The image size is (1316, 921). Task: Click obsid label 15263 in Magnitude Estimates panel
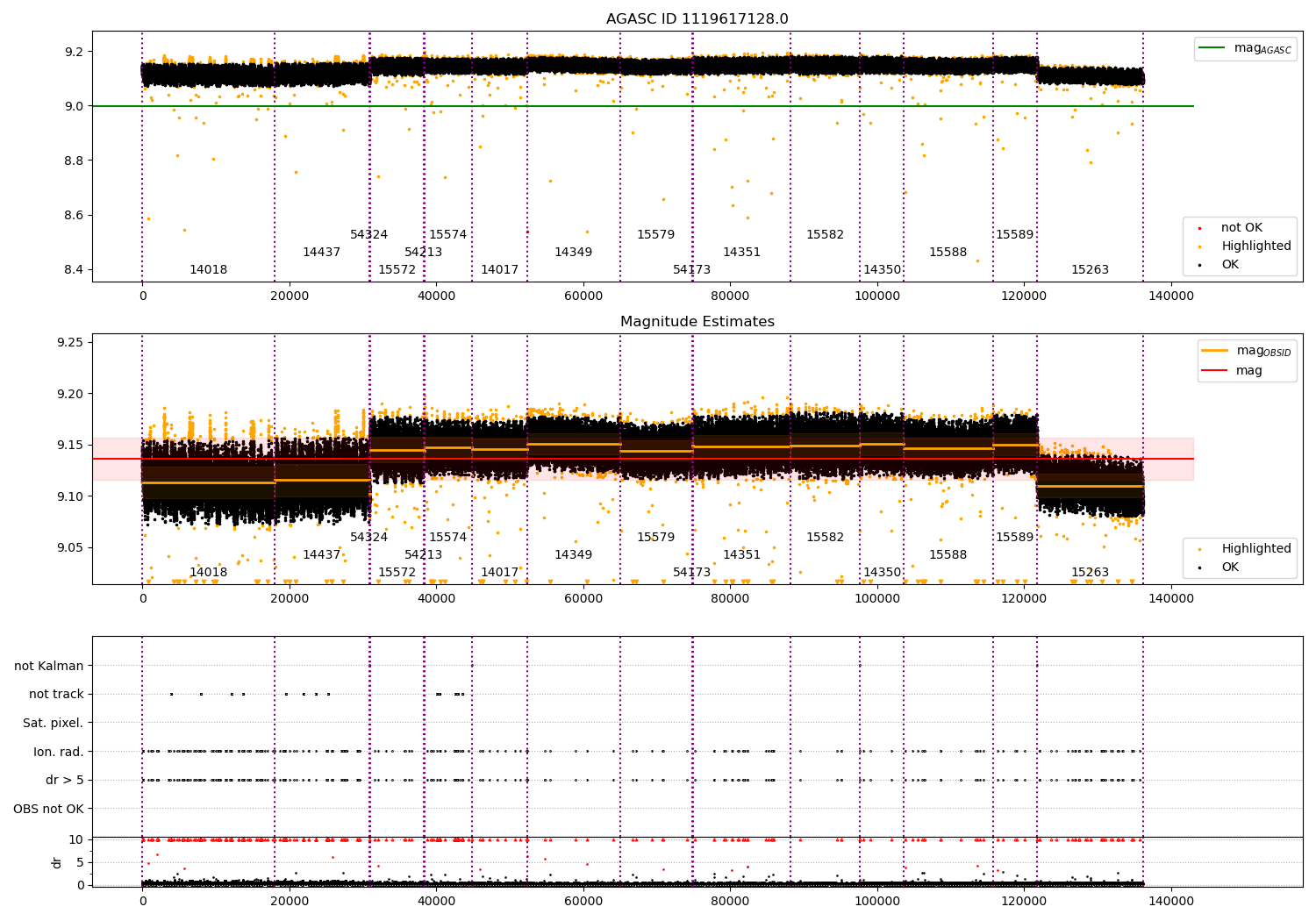pyautogui.click(x=1090, y=573)
